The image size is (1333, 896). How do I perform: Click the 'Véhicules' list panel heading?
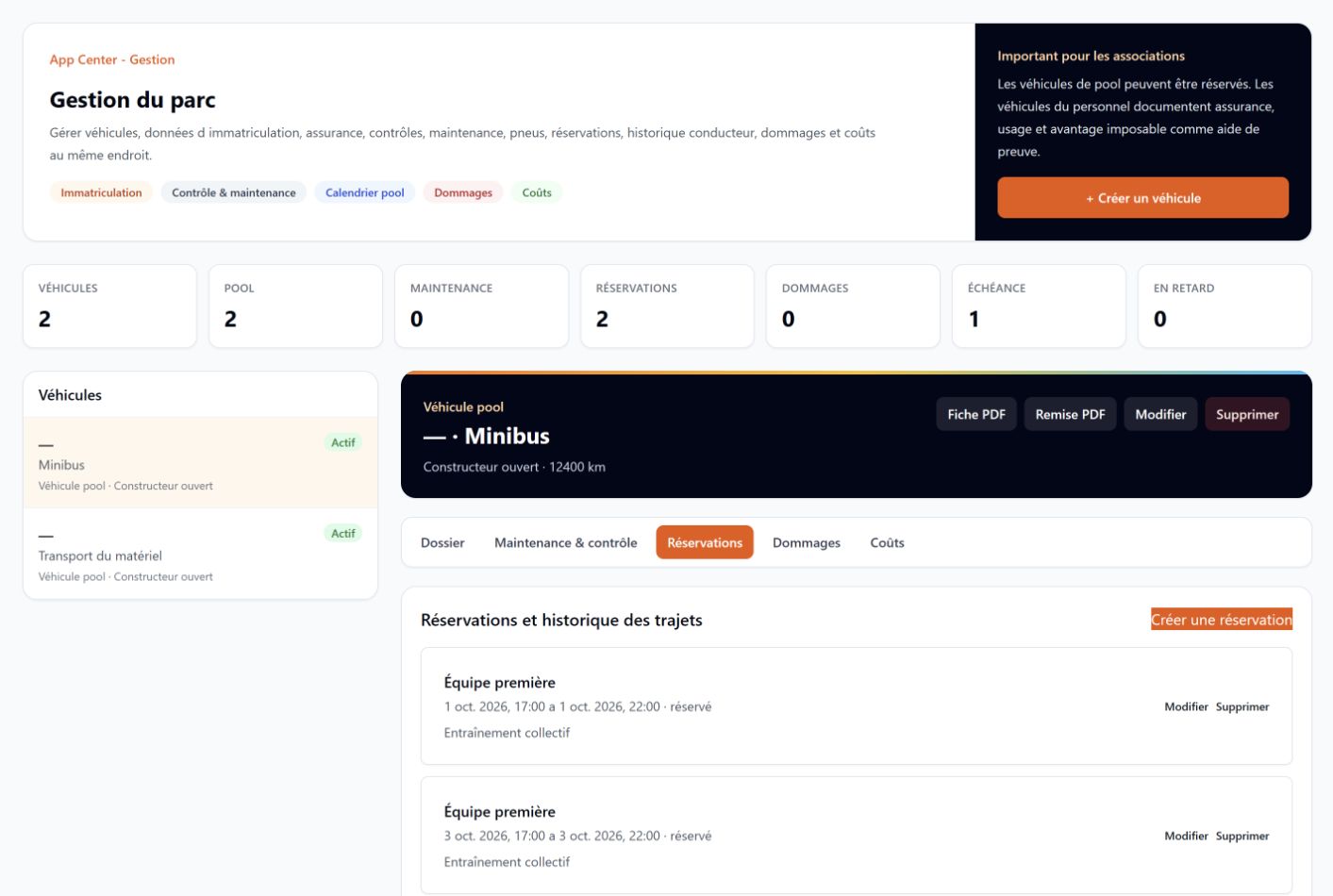point(70,395)
